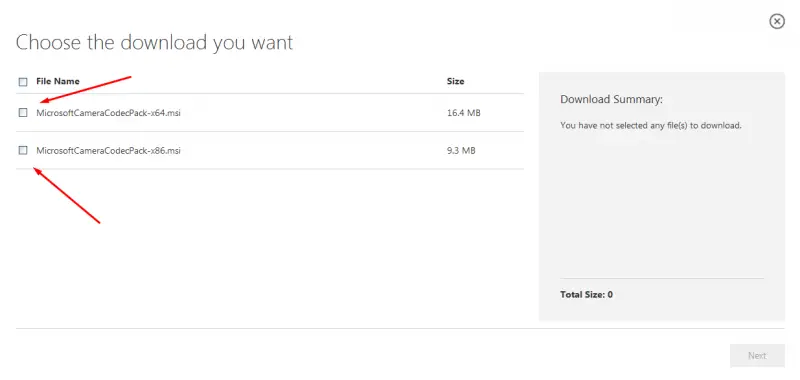Click the upper red arrow pointing at x64 checkbox
This screenshot has height=380, width=800.
86,89
